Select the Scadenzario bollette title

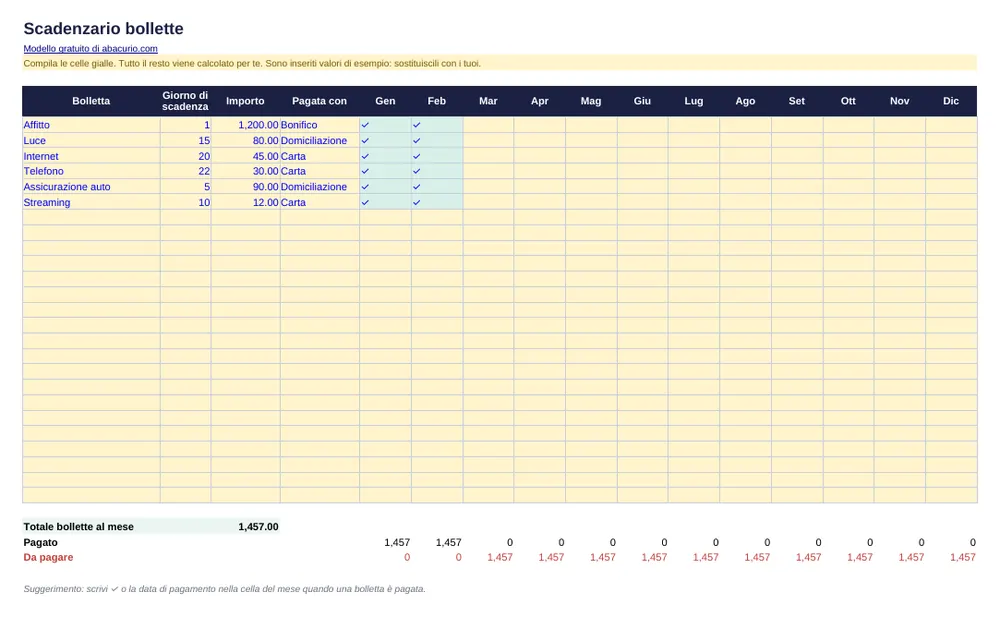[x=103, y=29]
